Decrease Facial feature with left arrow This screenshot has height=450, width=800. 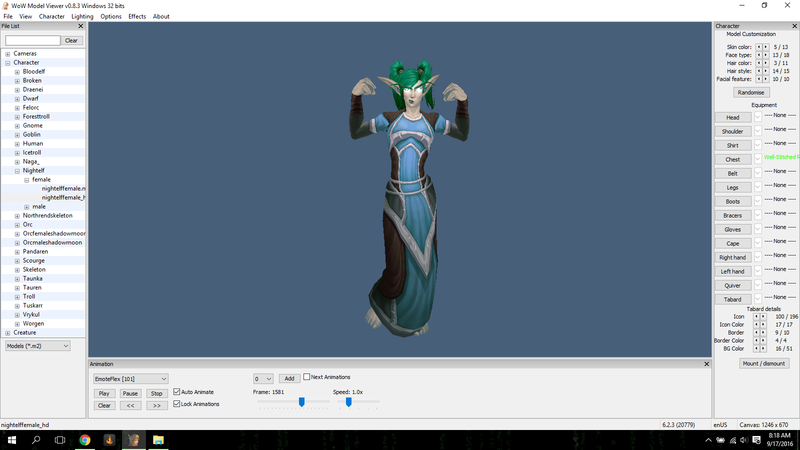tap(759, 80)
